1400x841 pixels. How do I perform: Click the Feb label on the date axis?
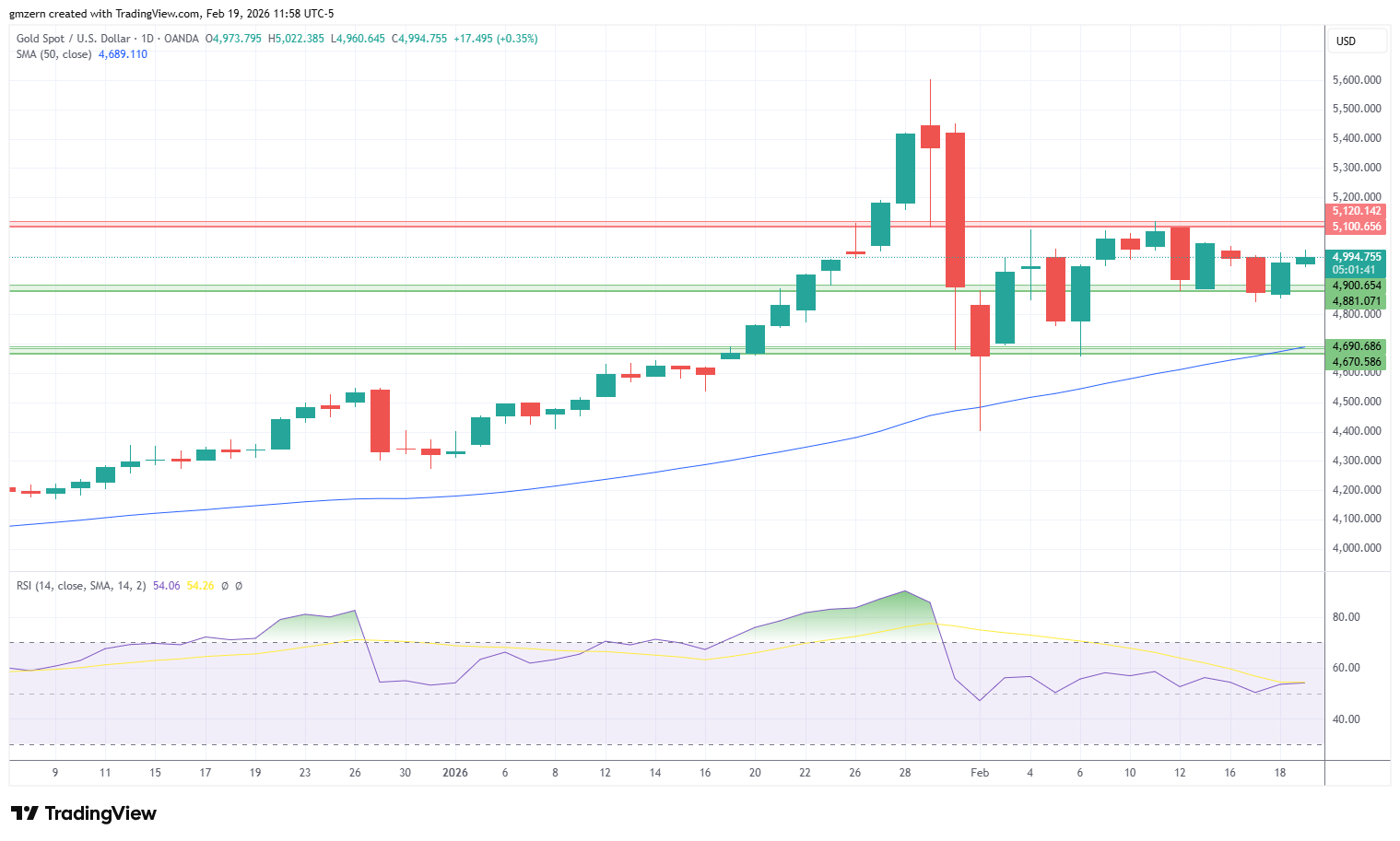(980, 773)
